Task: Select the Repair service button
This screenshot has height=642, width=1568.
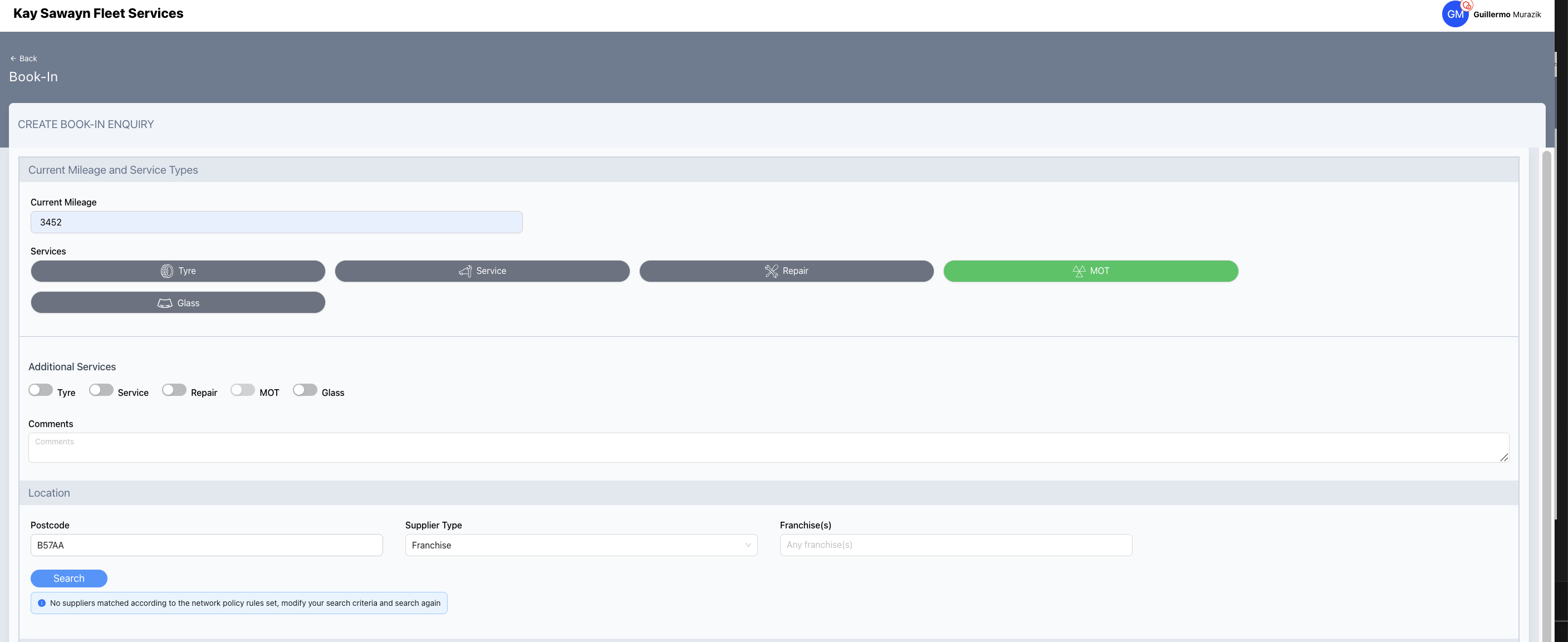Action: point(786,271)
